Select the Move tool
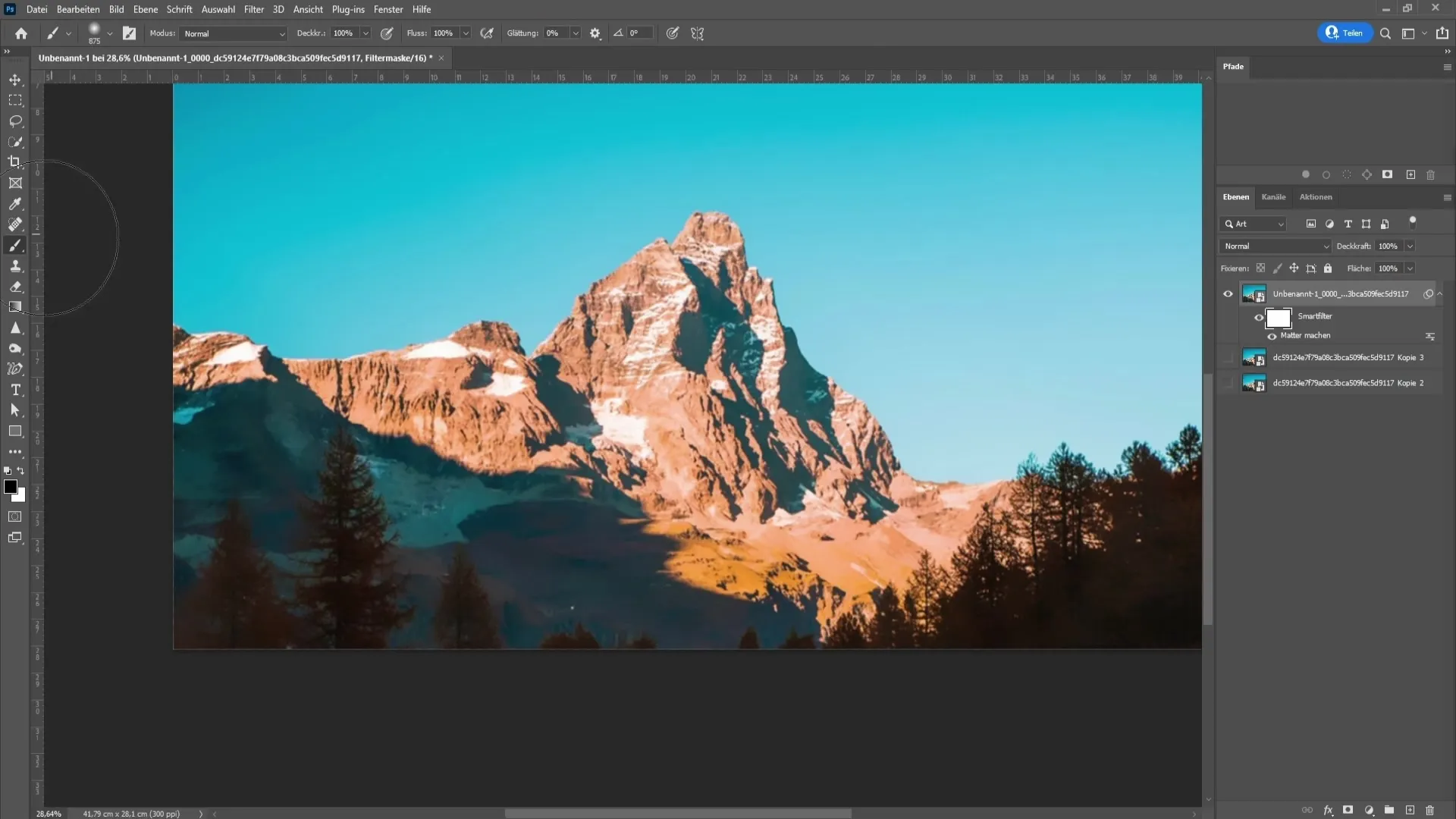Viewport: 1456px width, 819px height. coord(15,78)
